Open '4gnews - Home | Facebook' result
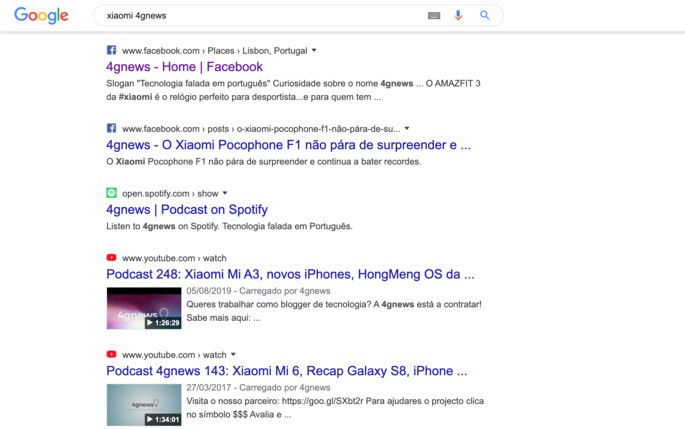 [184, 67]
